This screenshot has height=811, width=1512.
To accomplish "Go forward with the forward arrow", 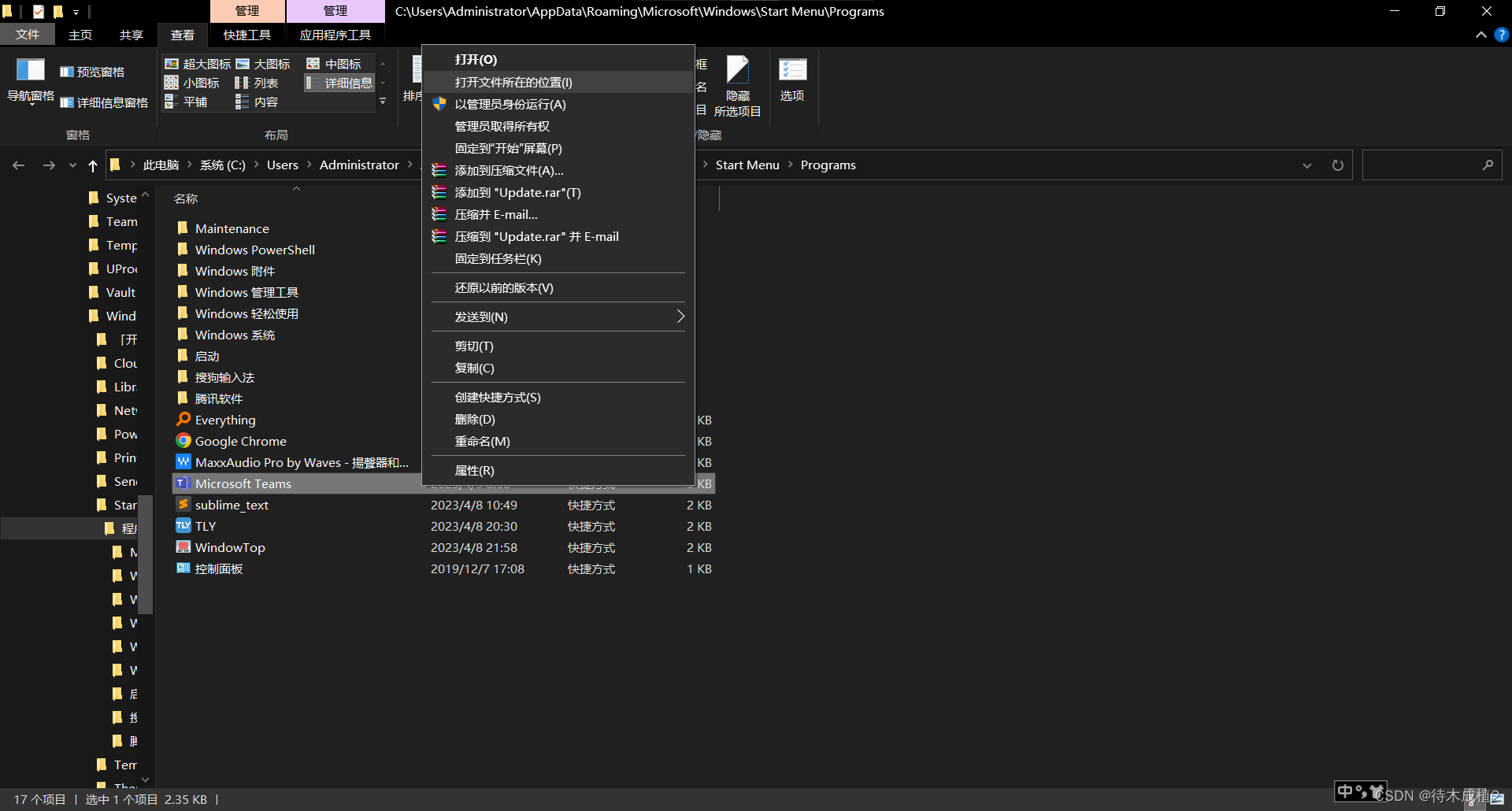I will [49, 165].
